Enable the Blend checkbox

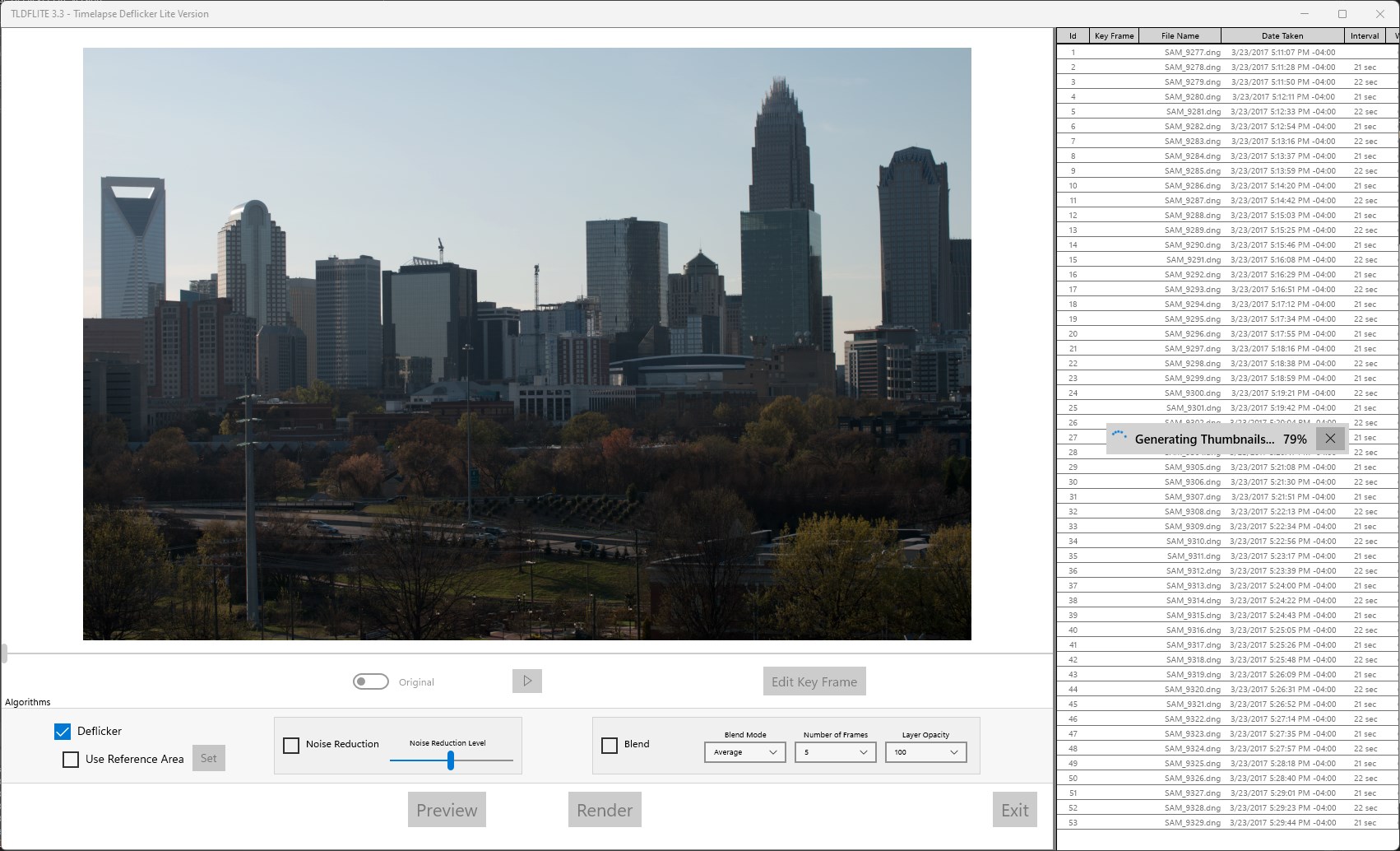610,745
